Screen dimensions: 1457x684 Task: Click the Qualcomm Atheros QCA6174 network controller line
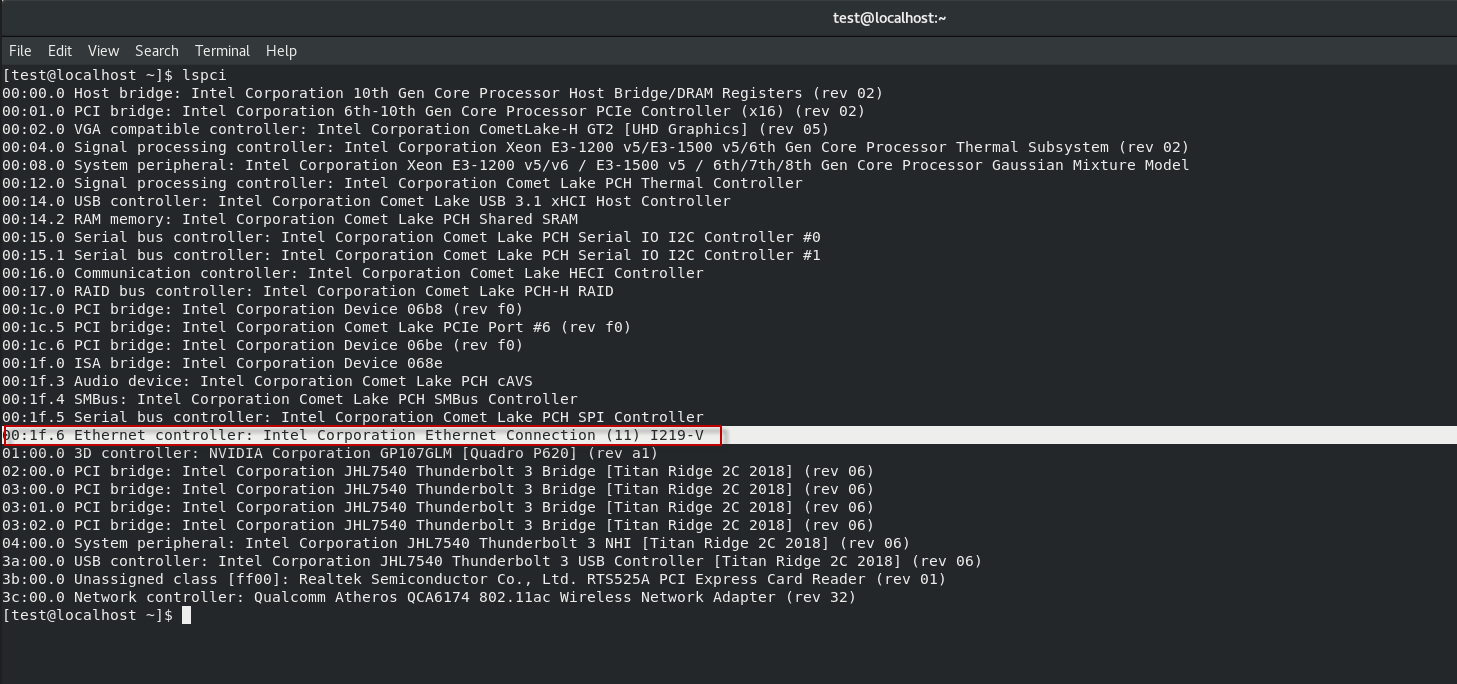(429, 598)
